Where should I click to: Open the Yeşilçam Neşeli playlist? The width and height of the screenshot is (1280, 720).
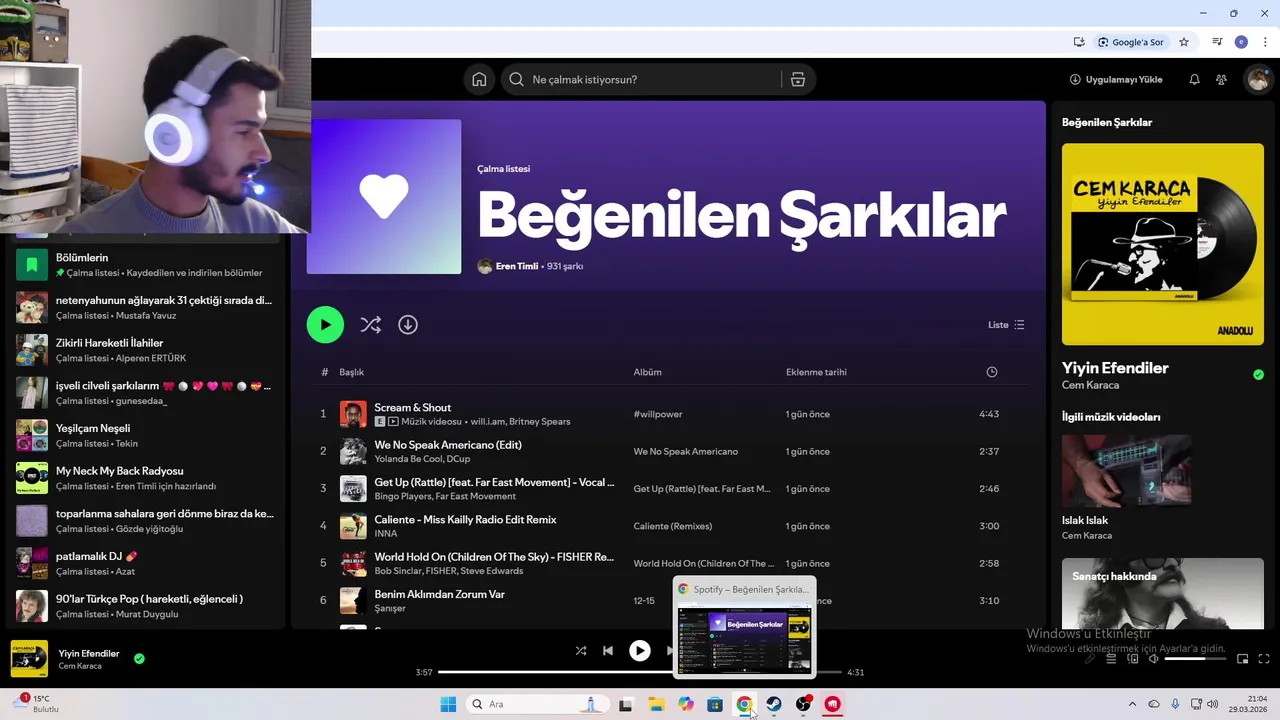(145, 435)
